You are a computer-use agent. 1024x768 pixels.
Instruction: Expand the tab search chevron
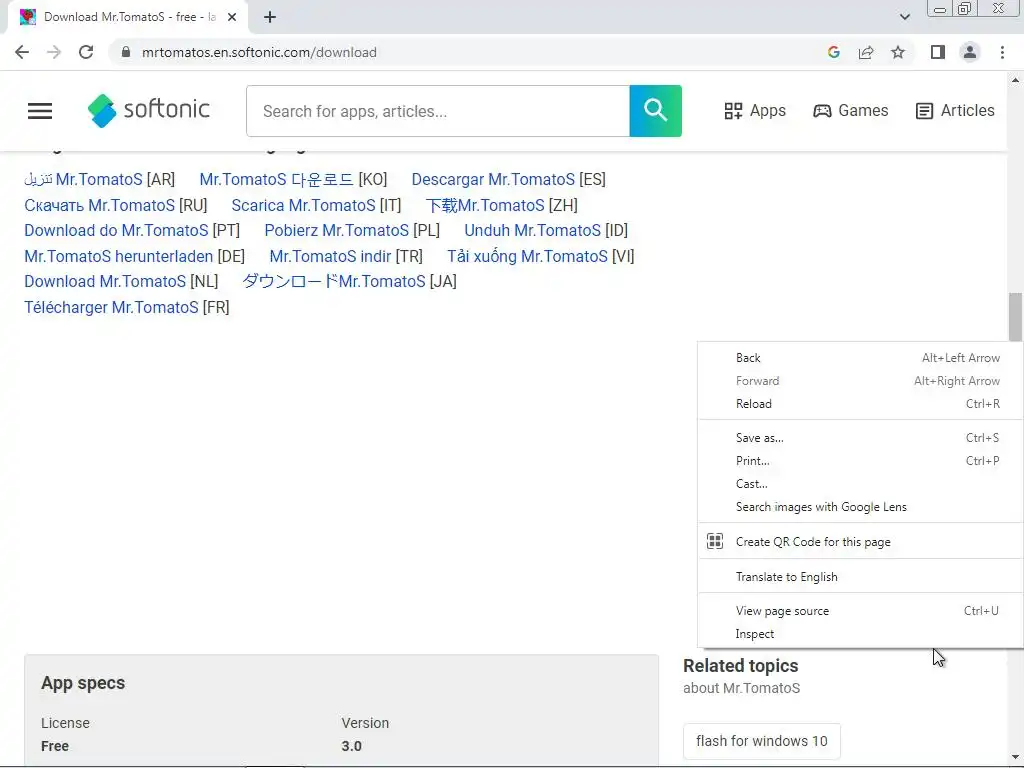pos(904,17)
